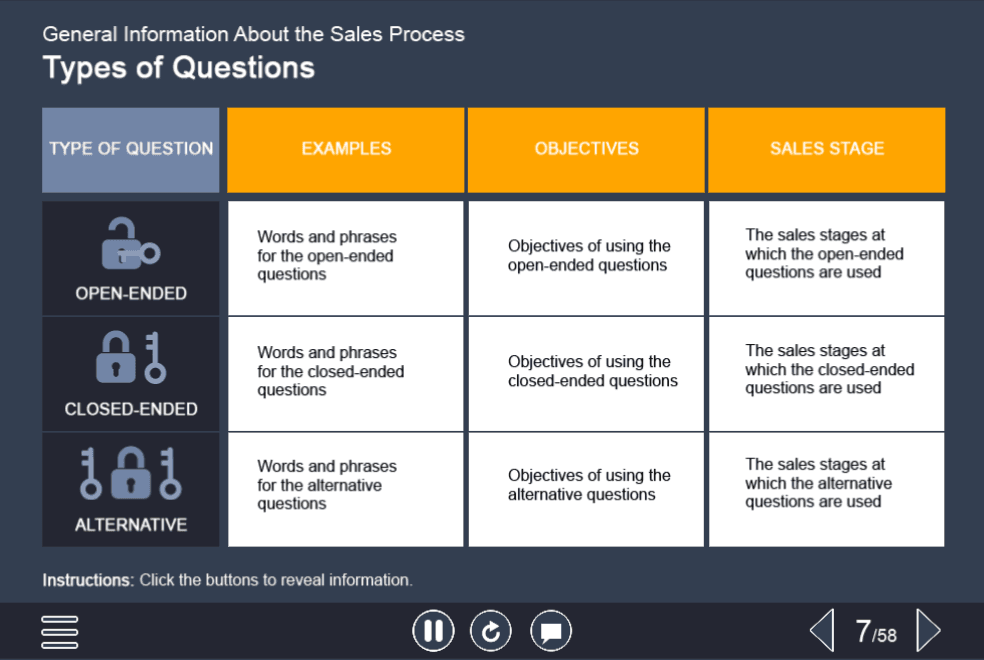Reveal words and phrases for open-ended questions

tap(346, 257)
